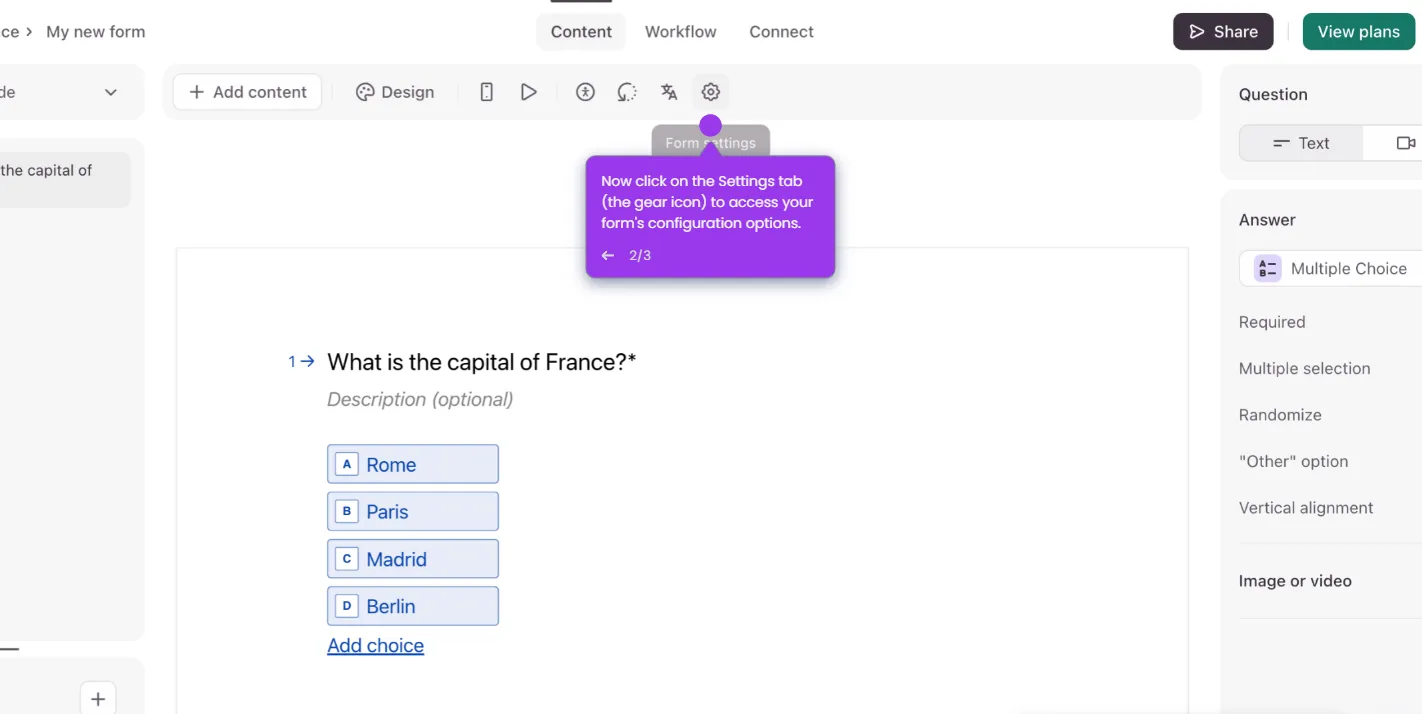
Task: Expand the left sidebar chevron dropdown
Action: (111, 92)
